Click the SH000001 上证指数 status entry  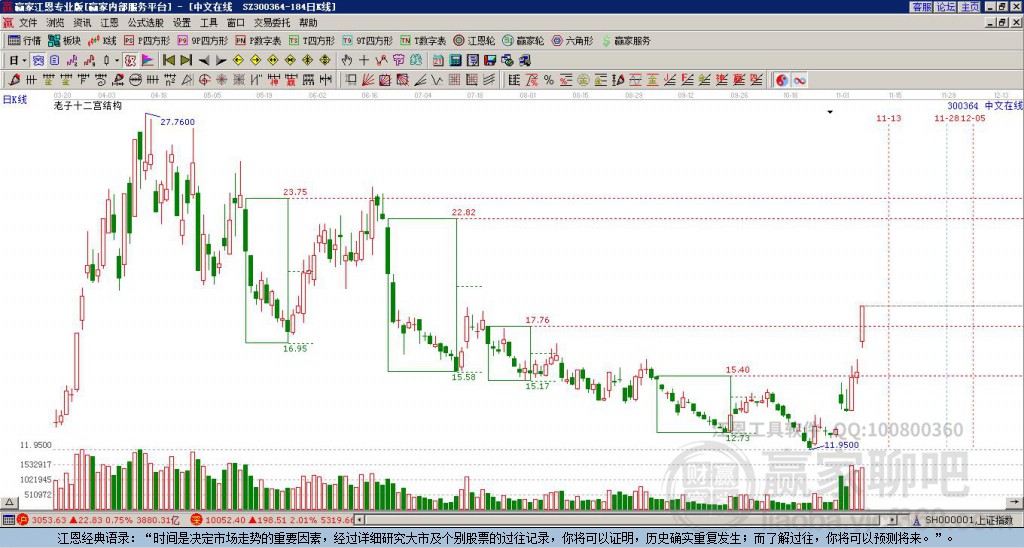coord(969,520)
